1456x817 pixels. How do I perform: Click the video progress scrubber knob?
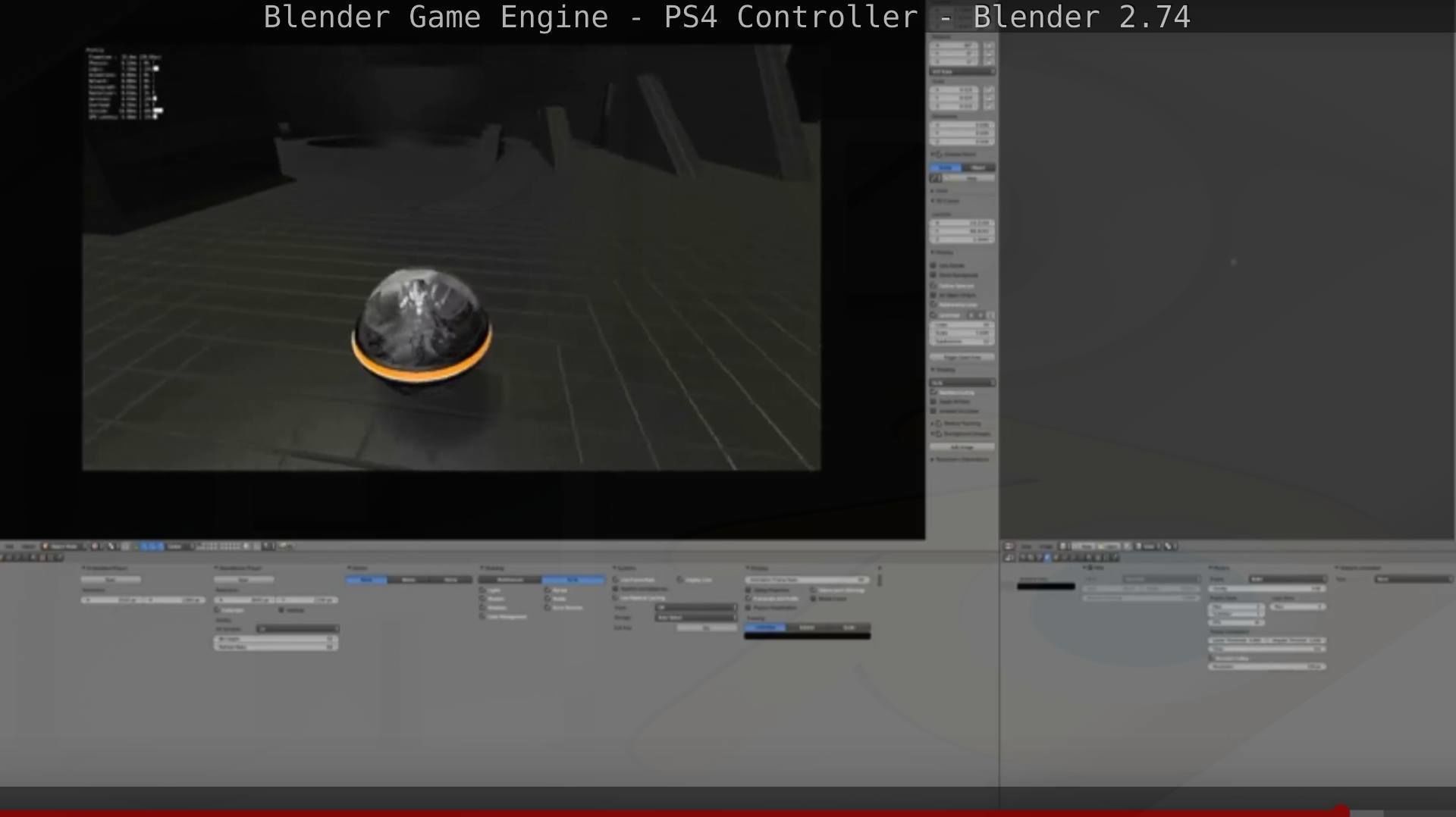coord(1341,812)
